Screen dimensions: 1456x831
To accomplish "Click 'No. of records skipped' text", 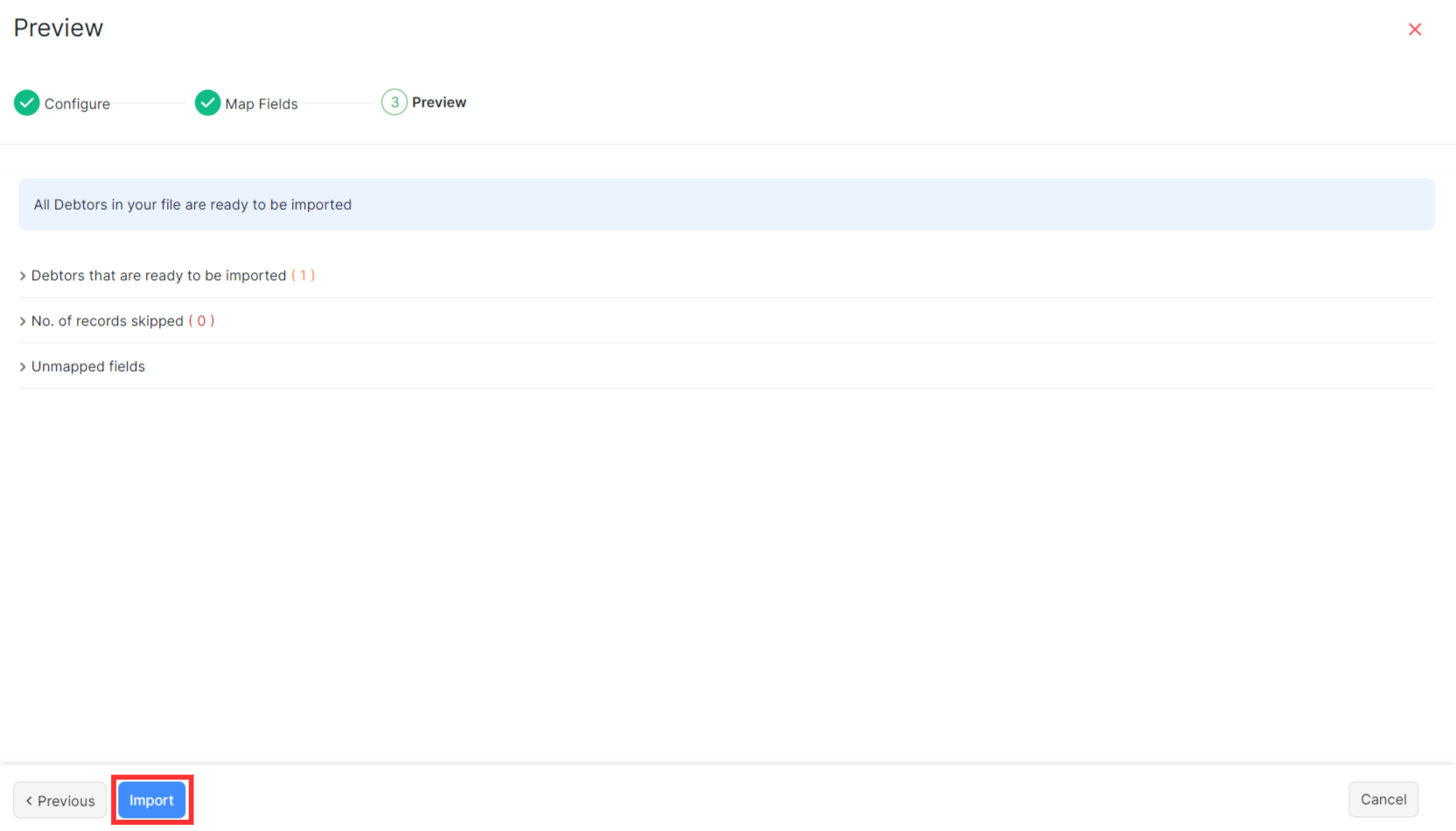I will [108, 321].
